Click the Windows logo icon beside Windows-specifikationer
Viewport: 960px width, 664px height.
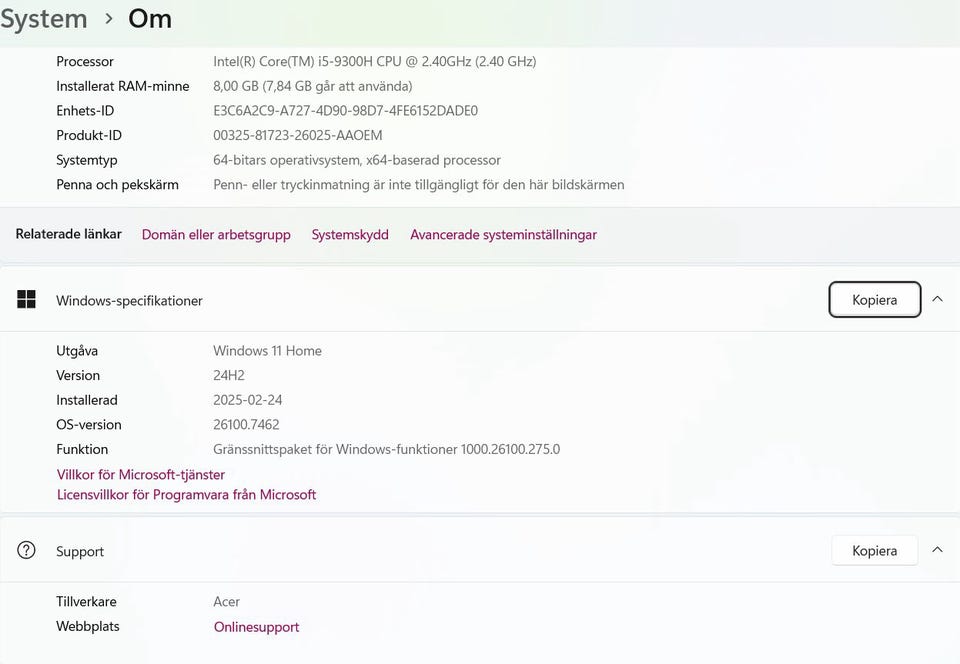(x=26, y=300)
